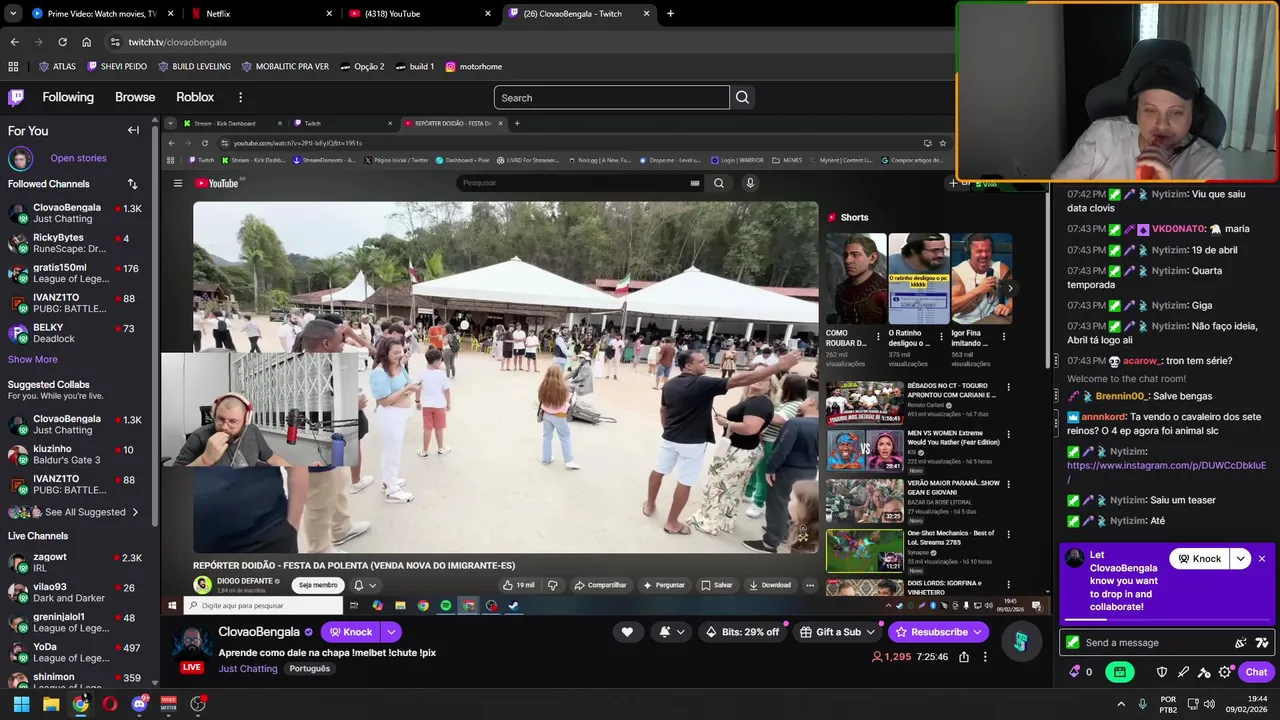Open Twitch top navigation more menu

(x=240, y=97)
